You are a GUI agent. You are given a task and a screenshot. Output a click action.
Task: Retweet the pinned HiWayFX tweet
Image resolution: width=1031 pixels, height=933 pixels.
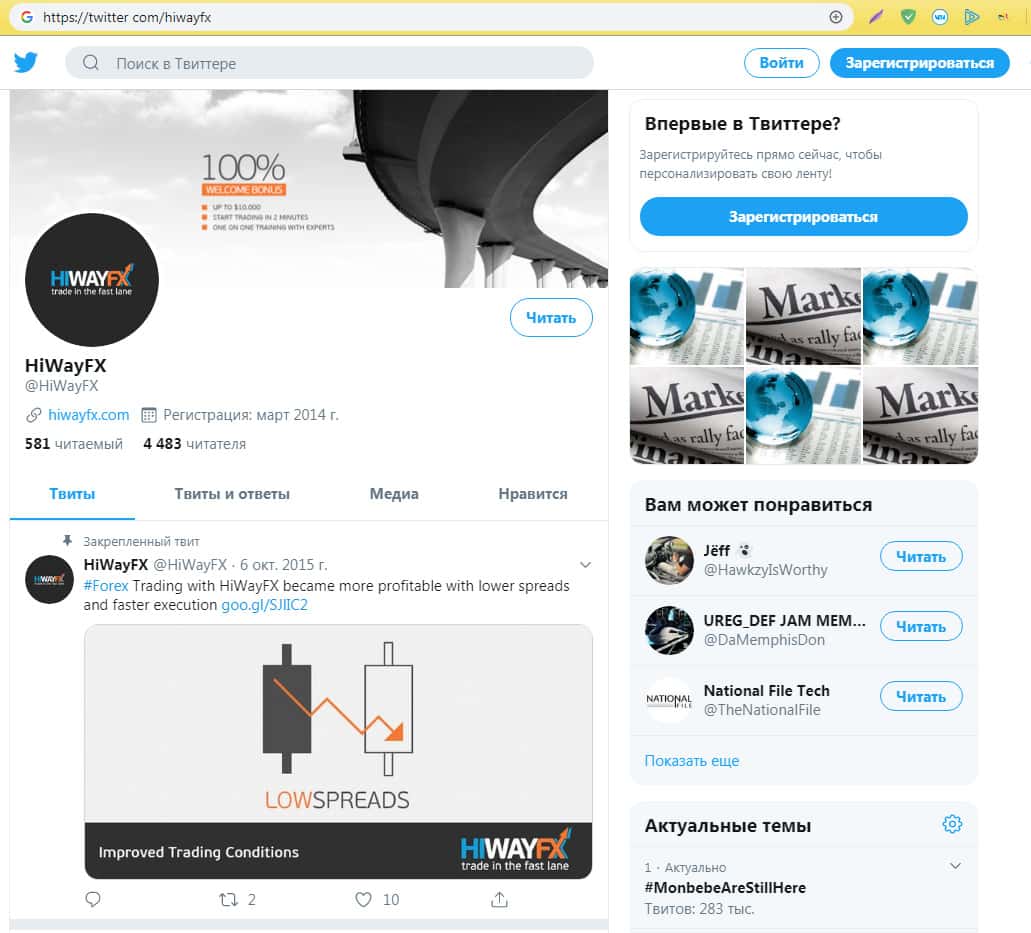(229, 899)
